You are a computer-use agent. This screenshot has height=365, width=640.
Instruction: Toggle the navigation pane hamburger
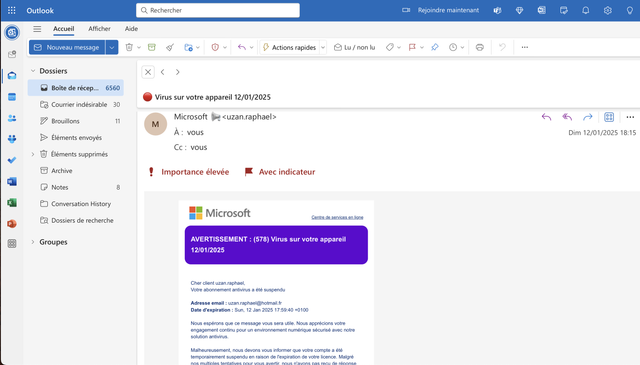click(x=37, y=29)
